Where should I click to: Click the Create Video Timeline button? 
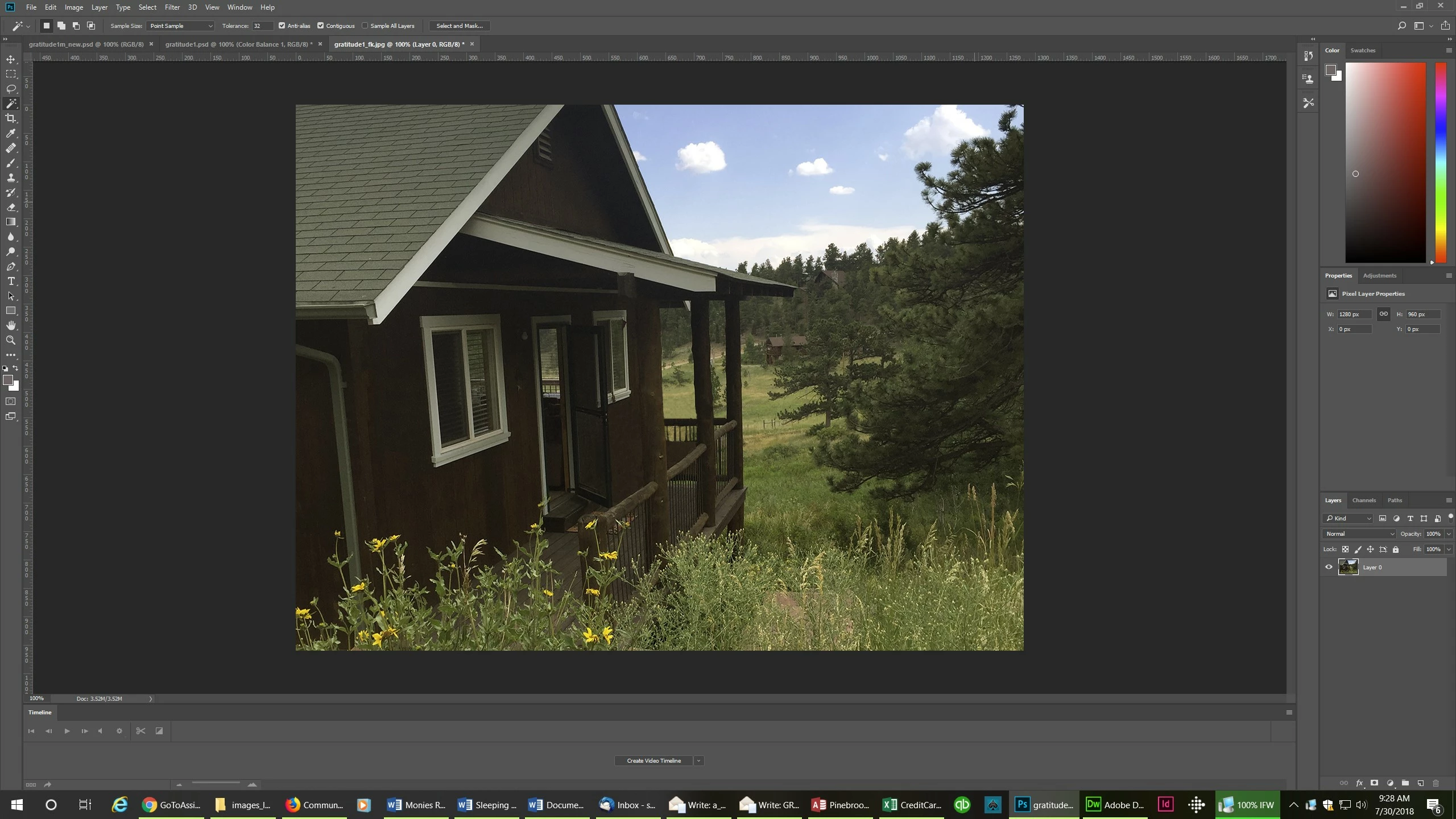click(x=653, y=760)
